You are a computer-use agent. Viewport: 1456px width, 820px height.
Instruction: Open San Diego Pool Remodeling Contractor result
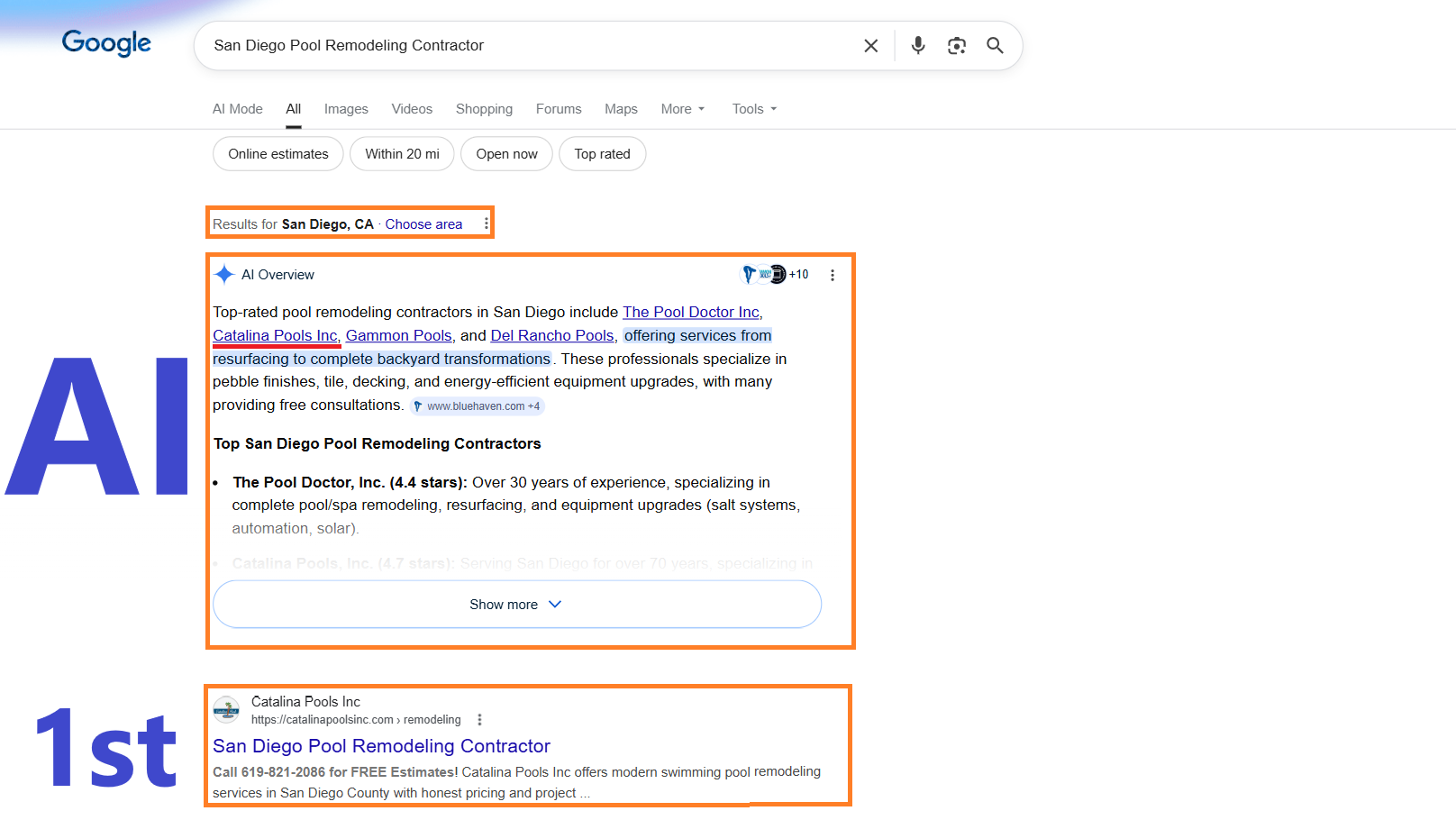pyautogui.click(x=381, y=746)
